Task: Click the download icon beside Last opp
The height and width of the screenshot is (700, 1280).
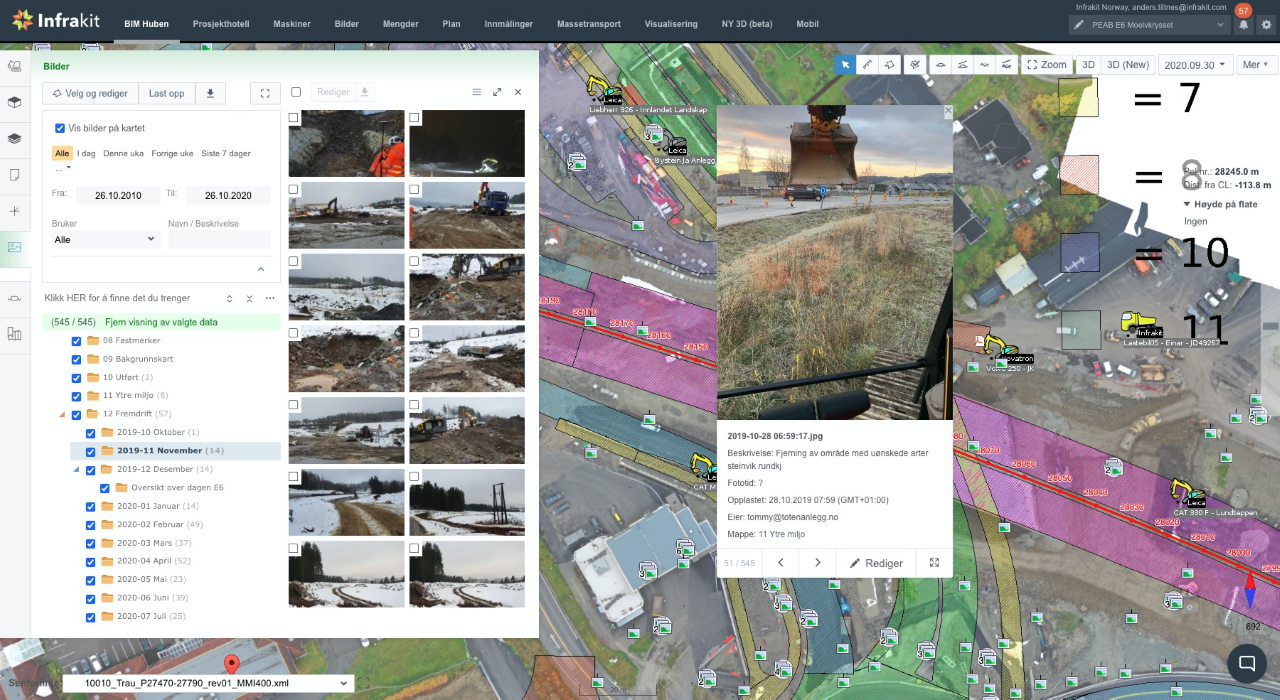Action: click(x=210, y=93)
